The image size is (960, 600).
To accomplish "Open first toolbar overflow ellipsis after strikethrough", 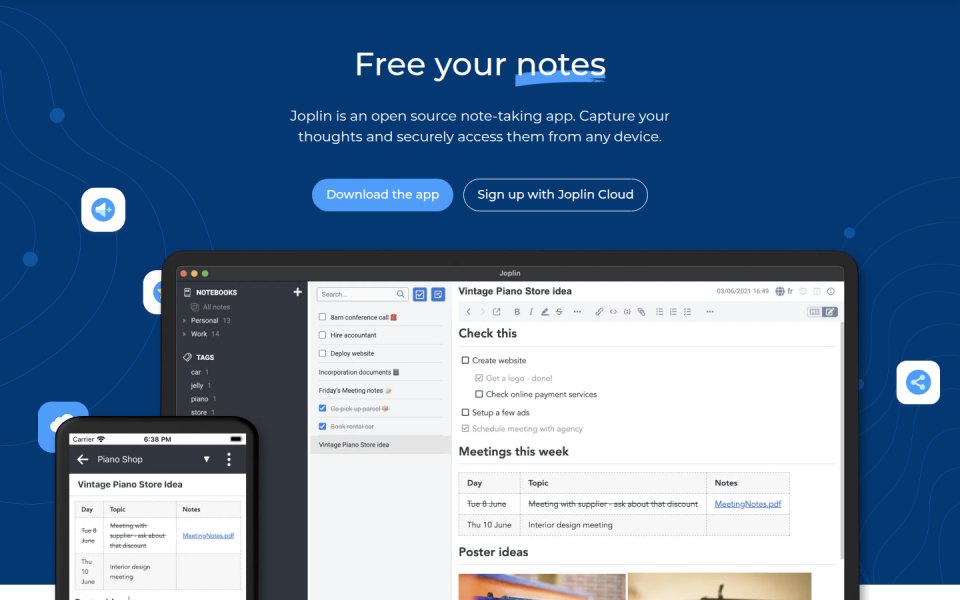I will pos(577,312).
